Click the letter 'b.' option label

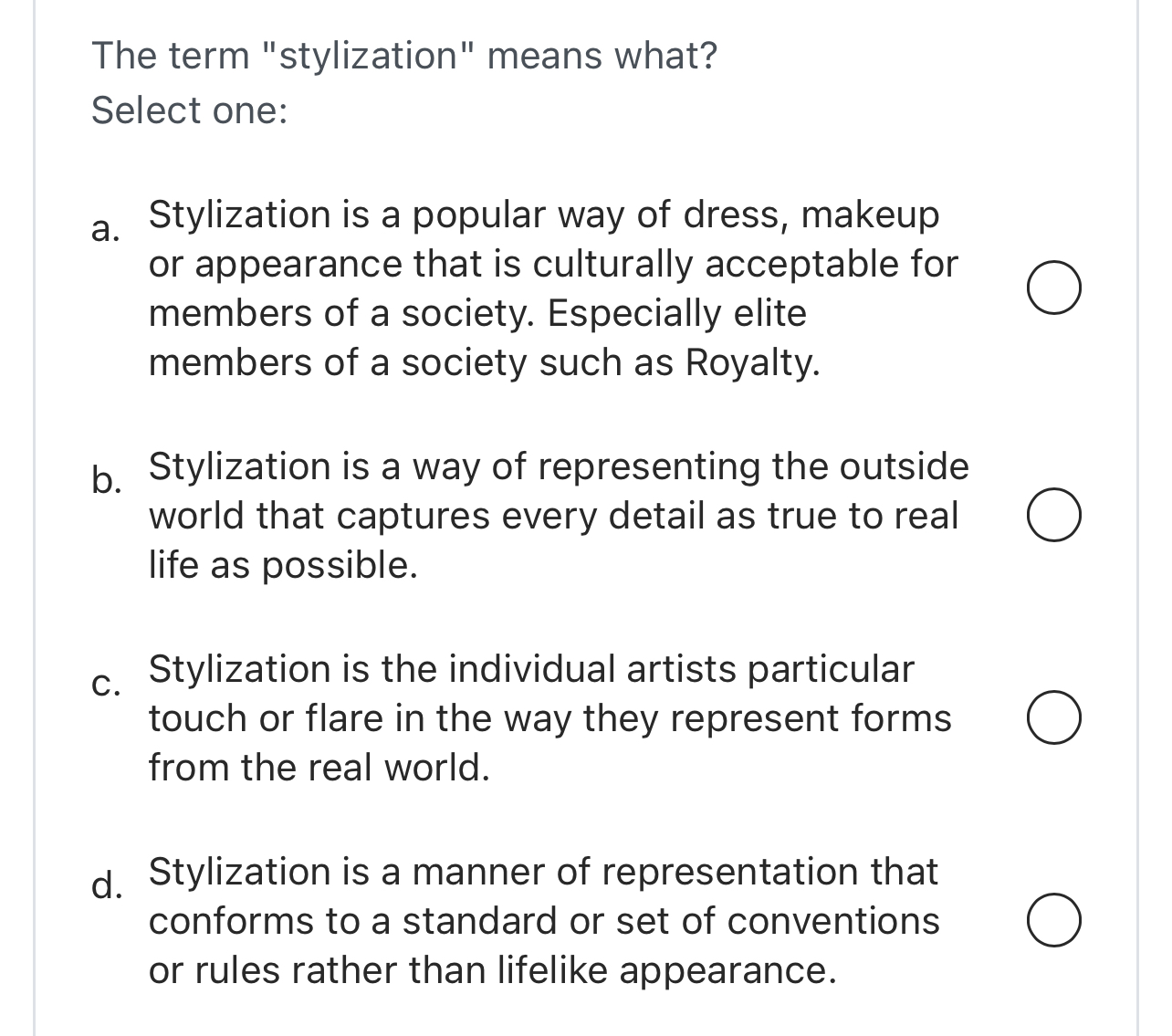[x=105, y=479]
